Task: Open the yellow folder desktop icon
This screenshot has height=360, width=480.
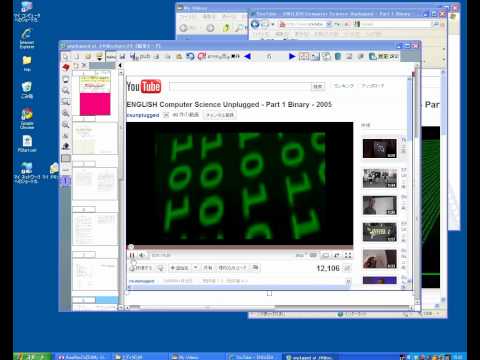Action: click(x=27, y=63)
